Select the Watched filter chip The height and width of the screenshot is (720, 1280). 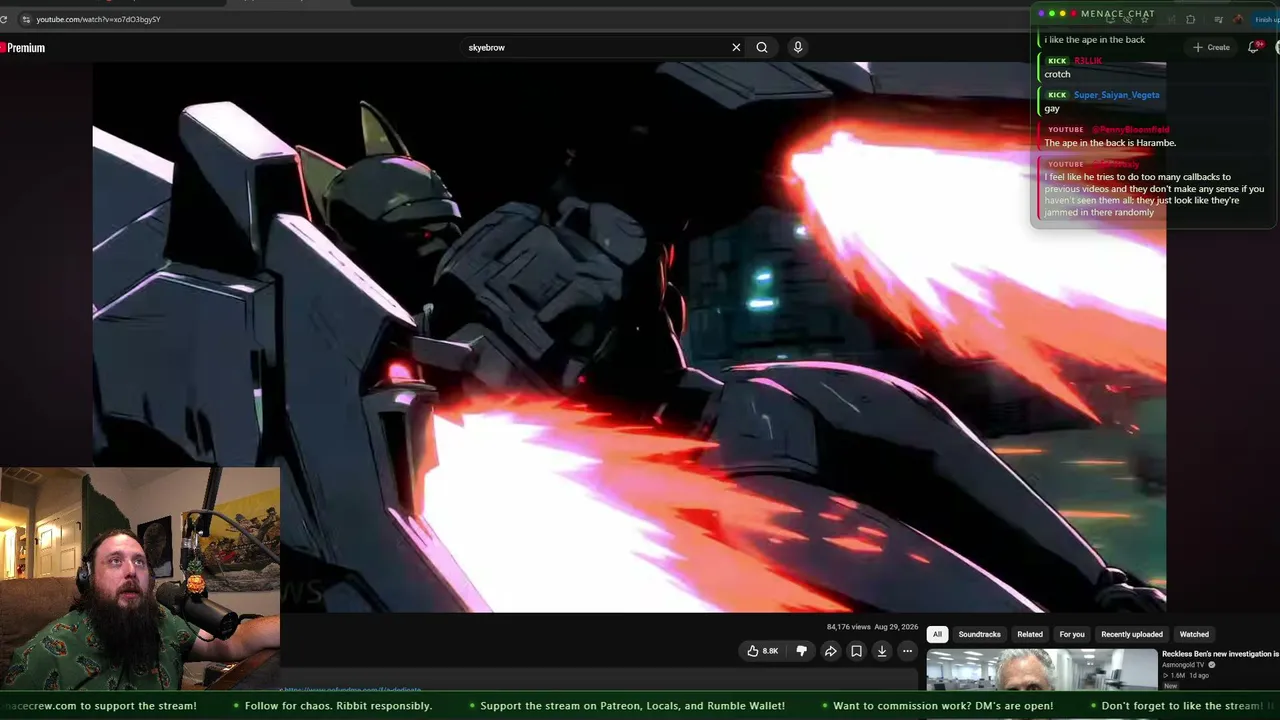point(1194,634)
